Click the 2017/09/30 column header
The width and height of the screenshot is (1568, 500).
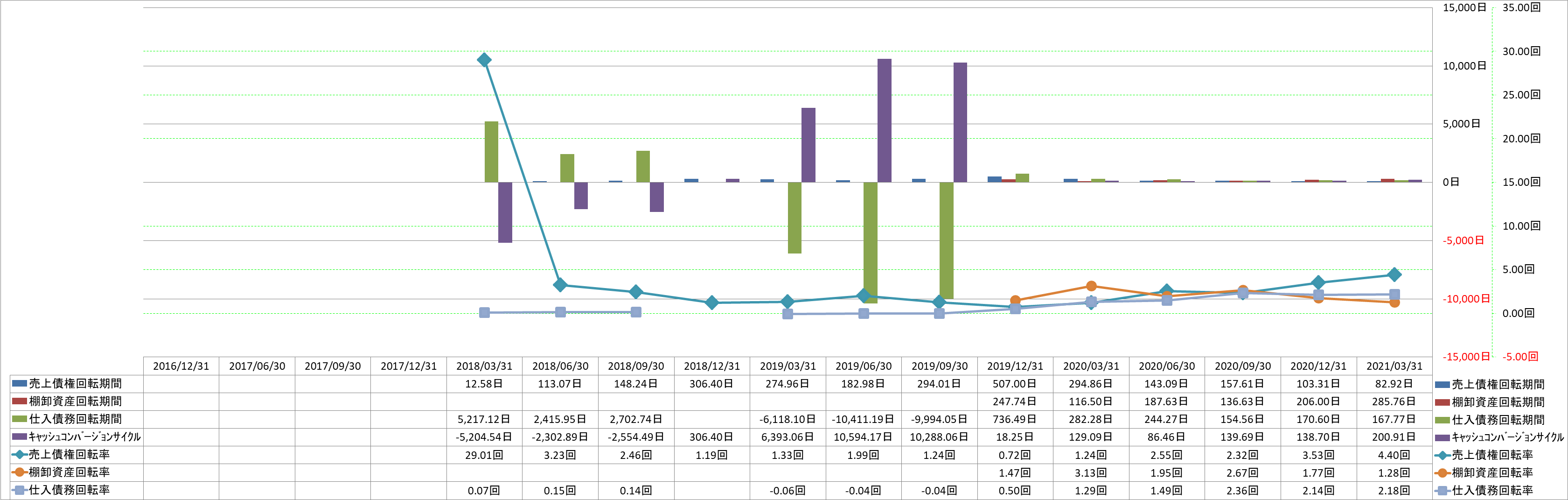click(x=332, y=366)
